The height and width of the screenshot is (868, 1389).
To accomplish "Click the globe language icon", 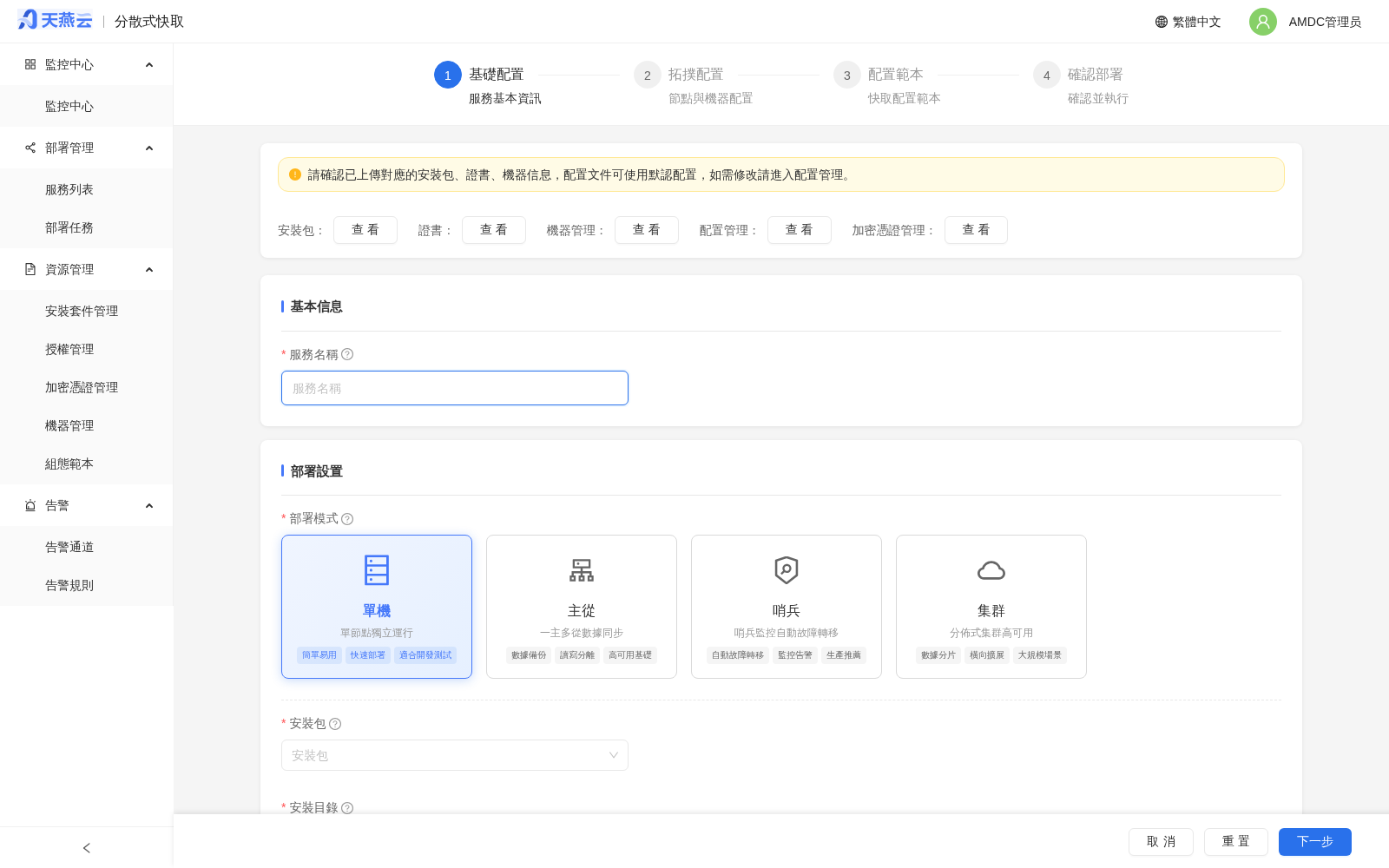I will (1162, 22).
